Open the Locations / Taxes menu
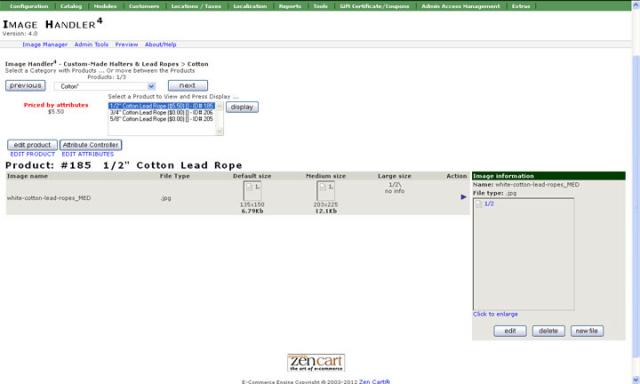This screenshot has height=384, width=640. pos(196,6)
